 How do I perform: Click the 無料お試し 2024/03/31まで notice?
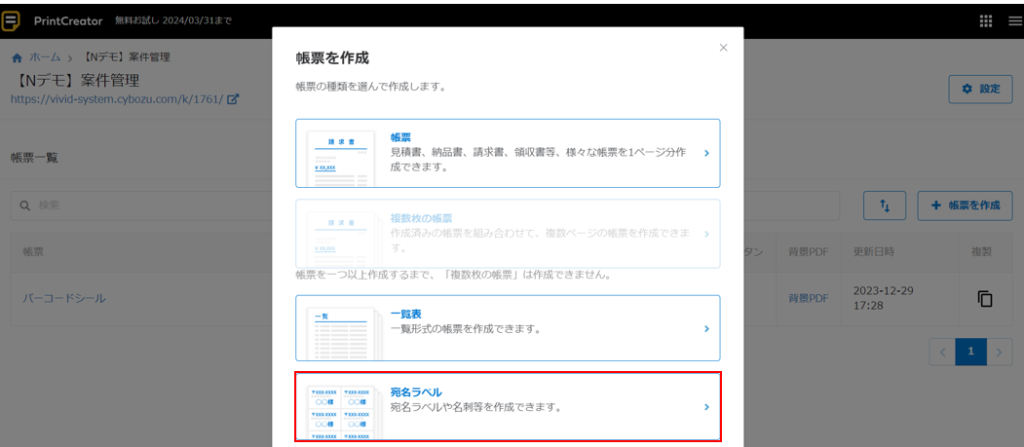[173, 21]
